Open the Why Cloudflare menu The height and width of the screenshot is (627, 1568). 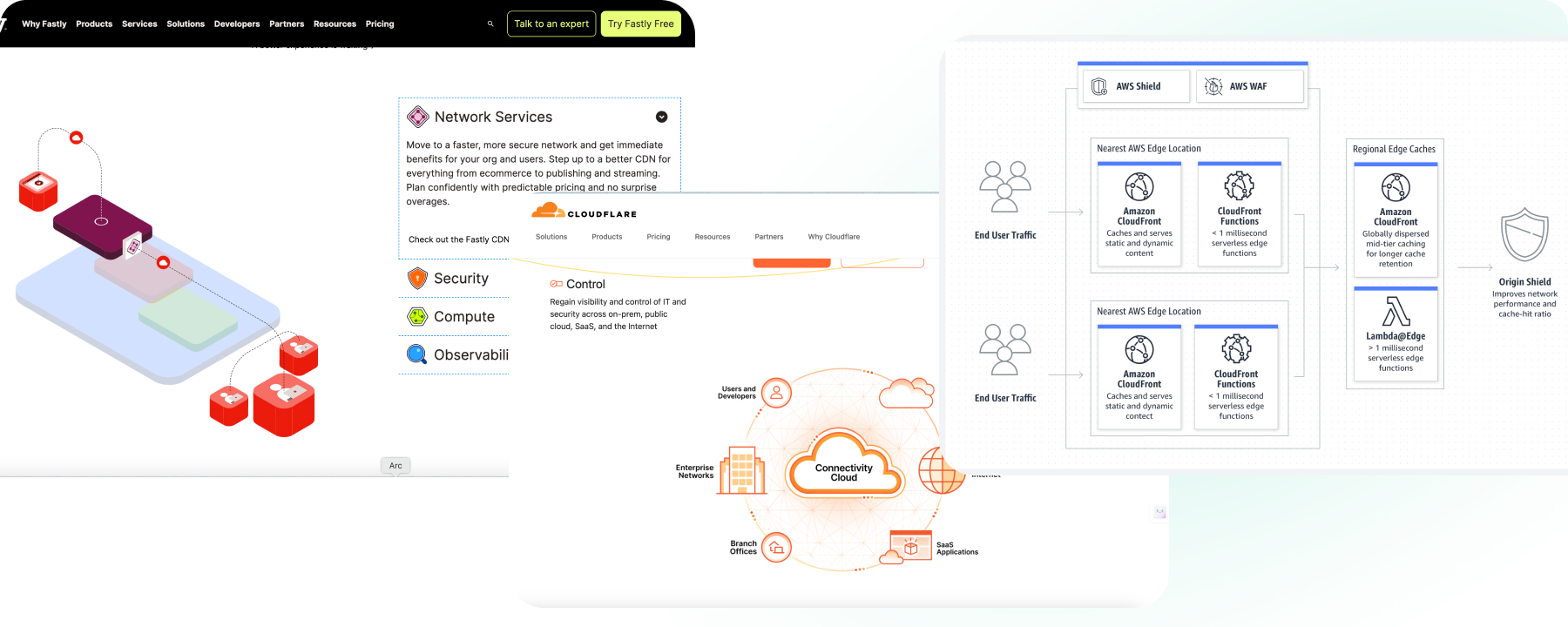coord(834,237)
